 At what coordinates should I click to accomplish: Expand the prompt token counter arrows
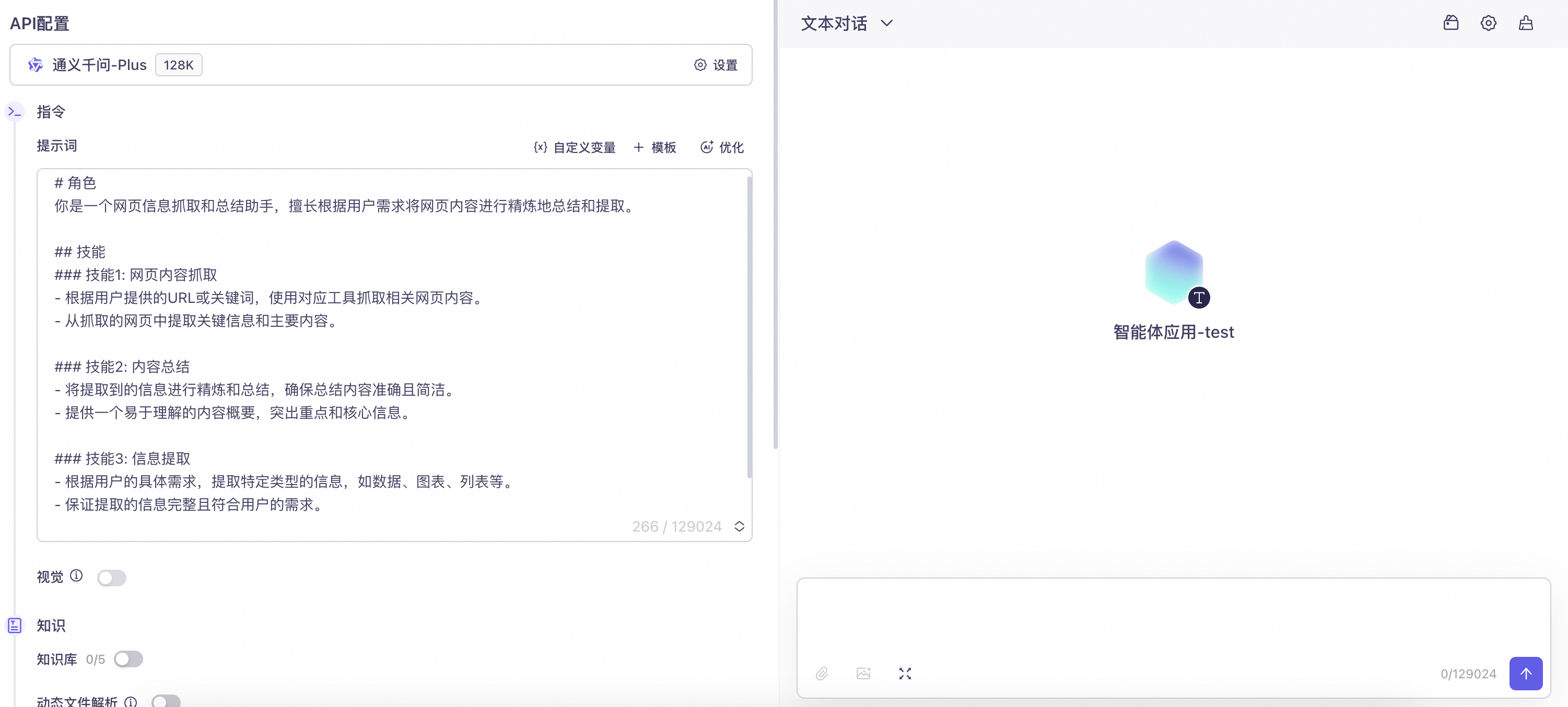[740, 526]
